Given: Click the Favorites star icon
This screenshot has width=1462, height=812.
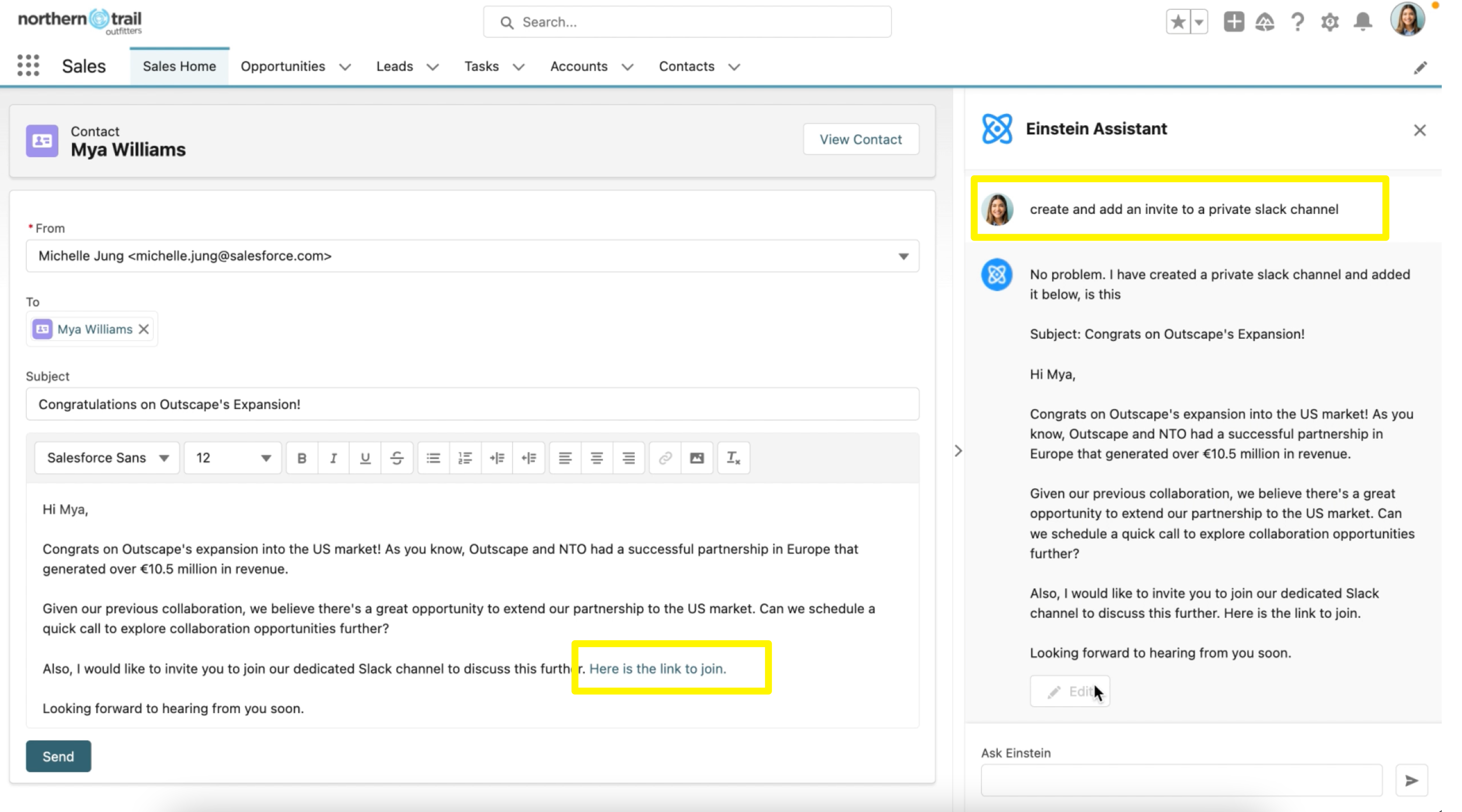Looking at the screenshot, I should [1178, 22].
